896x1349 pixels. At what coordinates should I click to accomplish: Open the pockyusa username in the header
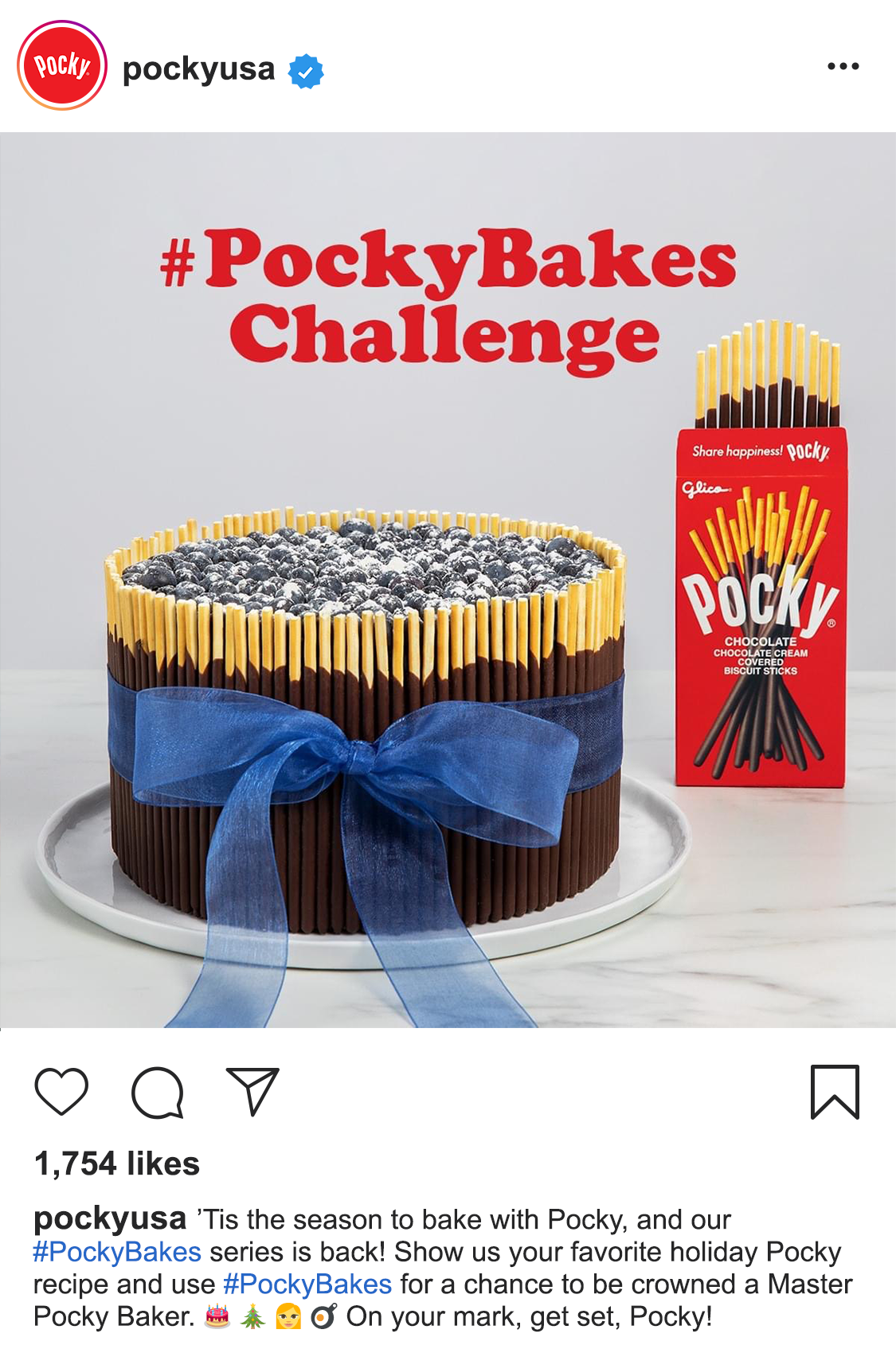pyautogui.click(x=198, y=69)
